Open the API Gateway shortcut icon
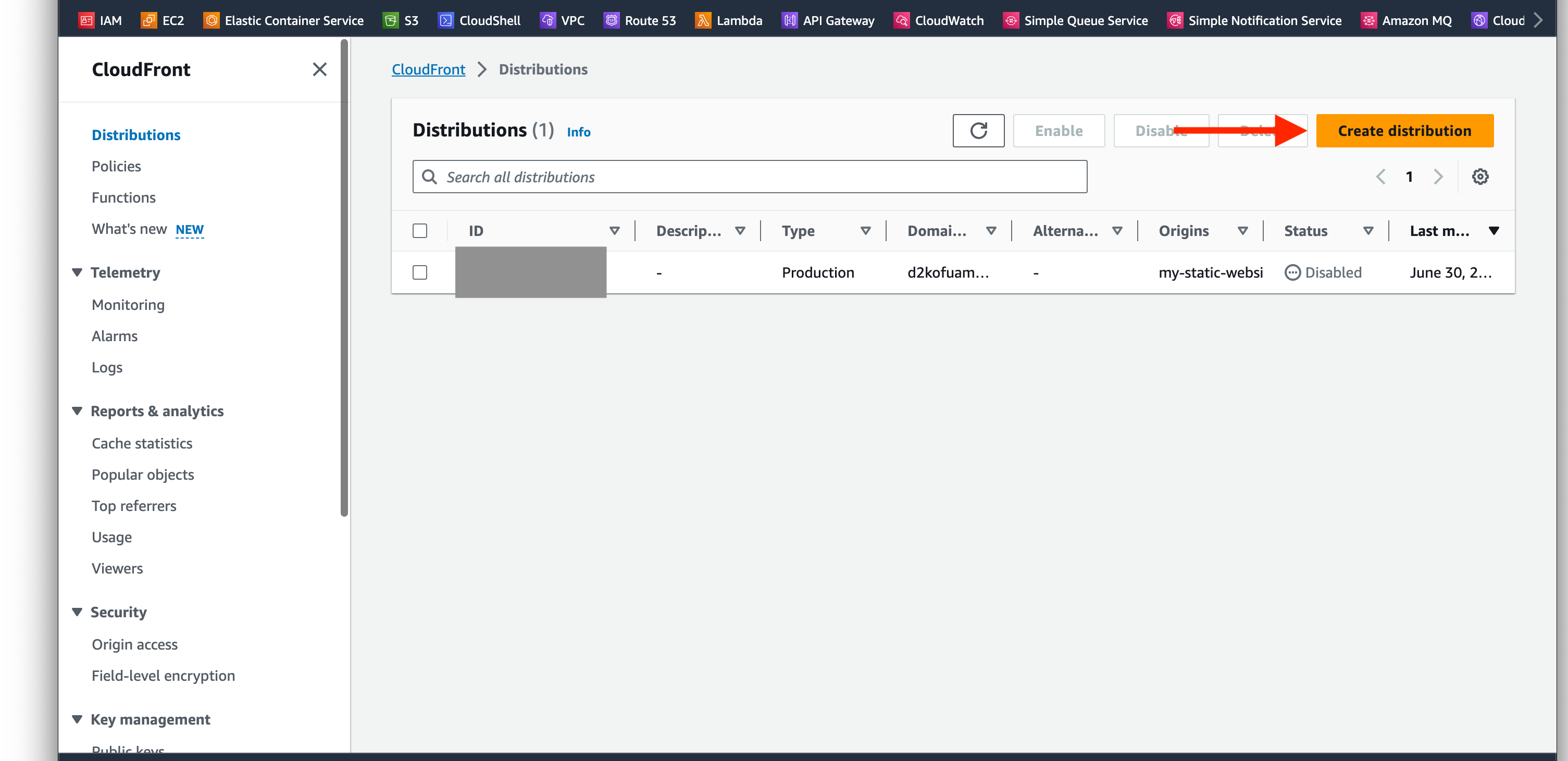The height and width of the screenshot is (761, 1568). point(790,20)
